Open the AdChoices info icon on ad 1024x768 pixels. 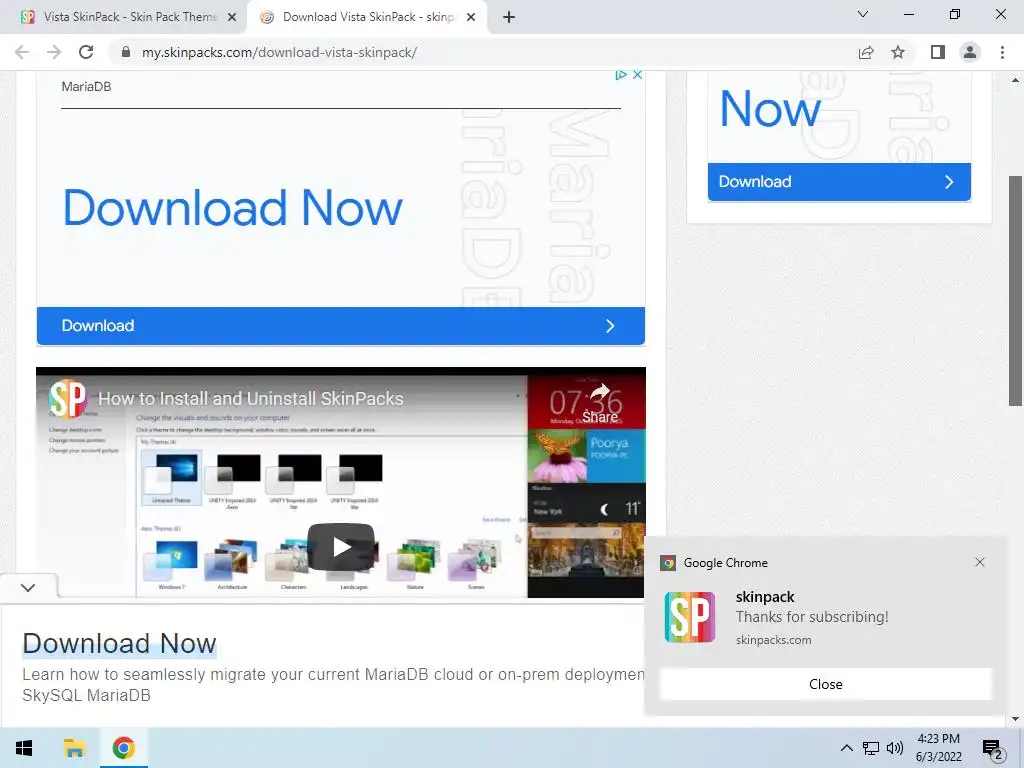point(621,75)
